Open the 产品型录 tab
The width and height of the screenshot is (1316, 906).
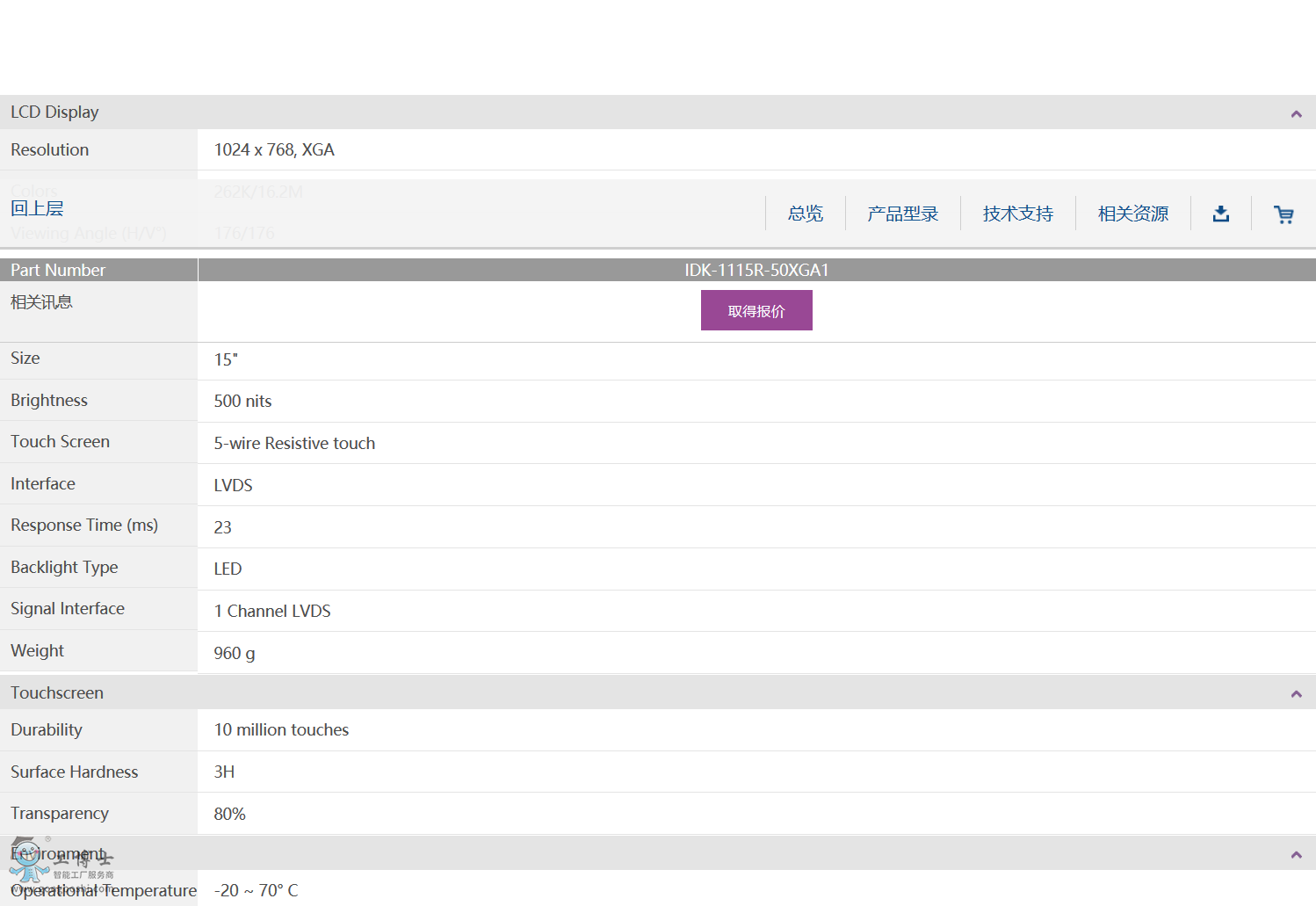(x=902, y=214)
